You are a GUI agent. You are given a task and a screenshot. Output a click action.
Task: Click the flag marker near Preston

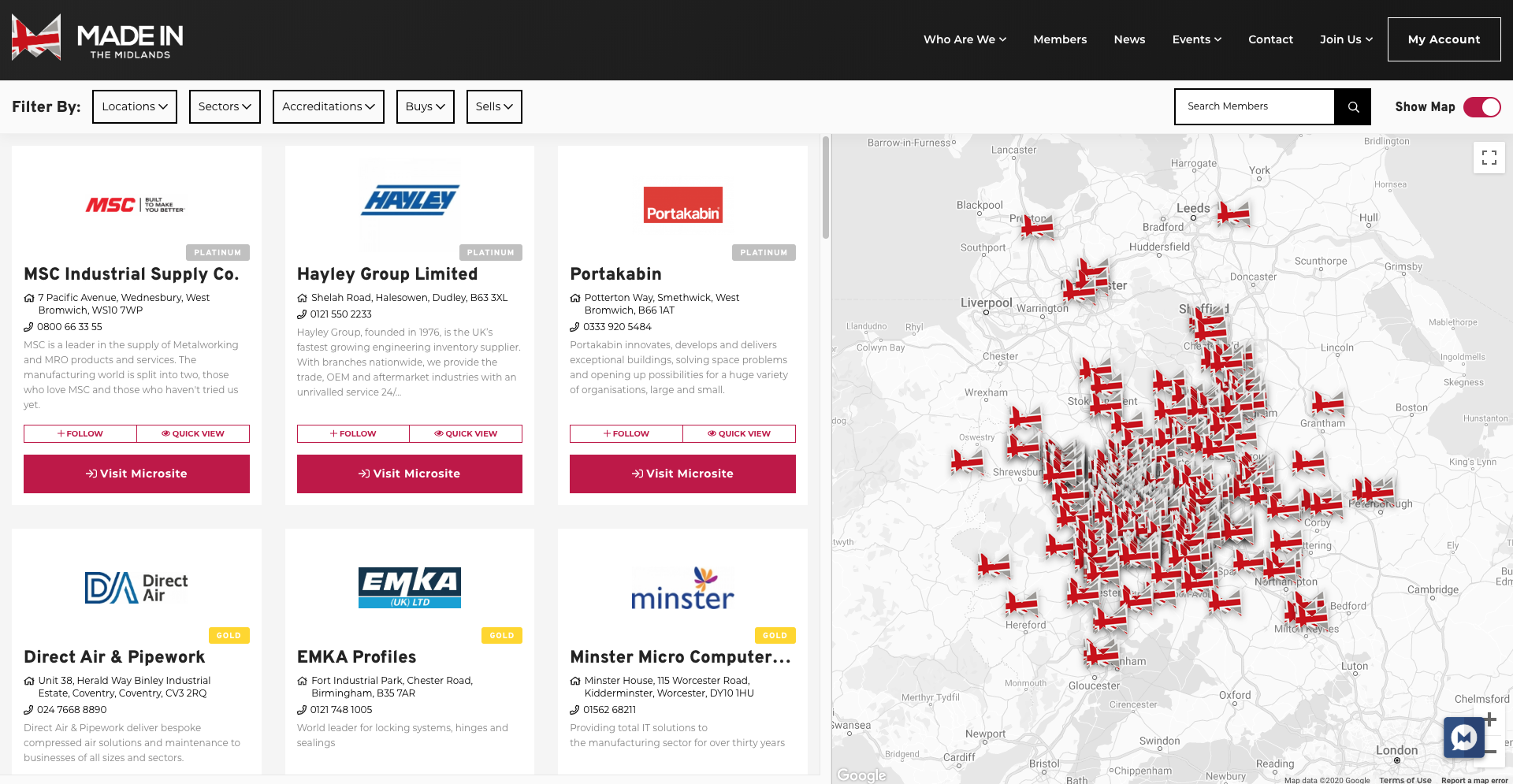pyautogui.click(x=1036, y=226)
